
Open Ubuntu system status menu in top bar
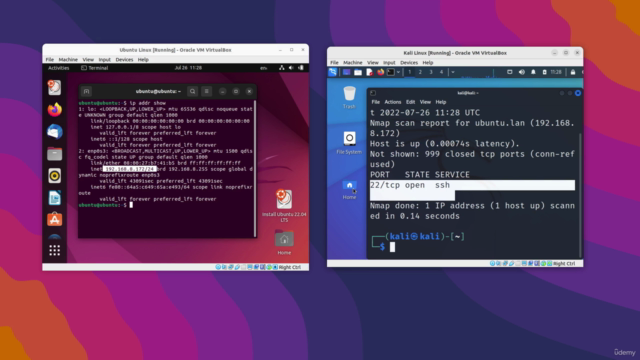(291, 68)
